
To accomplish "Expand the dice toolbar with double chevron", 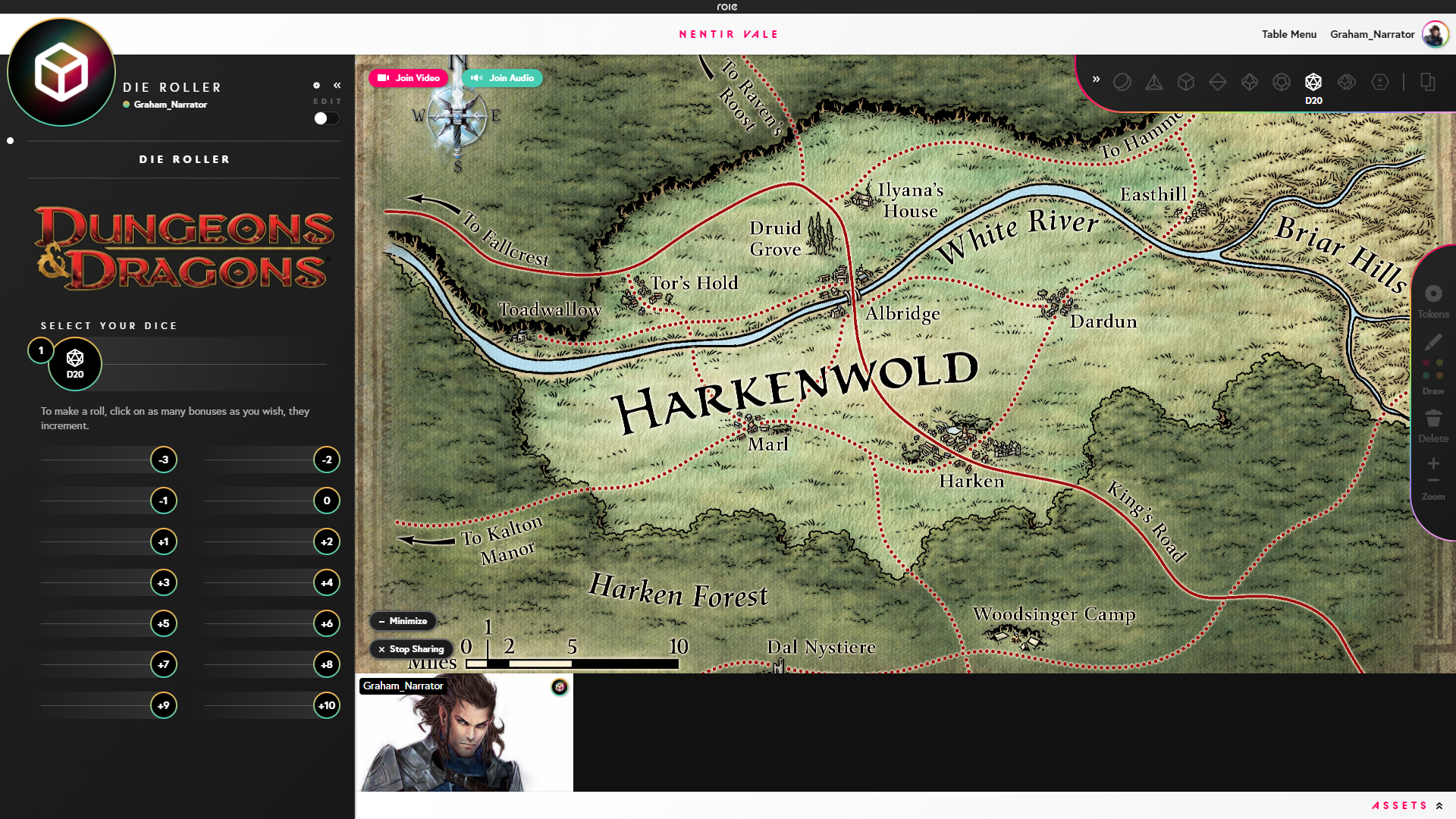I will (1096, 79).
